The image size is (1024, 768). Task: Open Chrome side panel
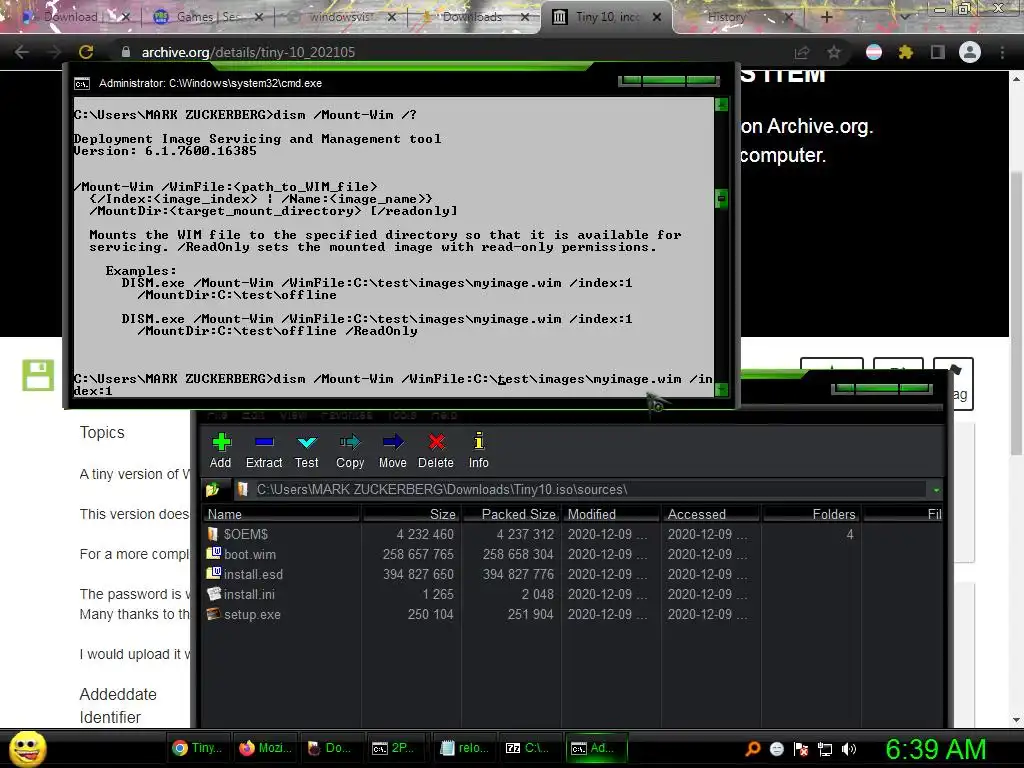(938, 52)
